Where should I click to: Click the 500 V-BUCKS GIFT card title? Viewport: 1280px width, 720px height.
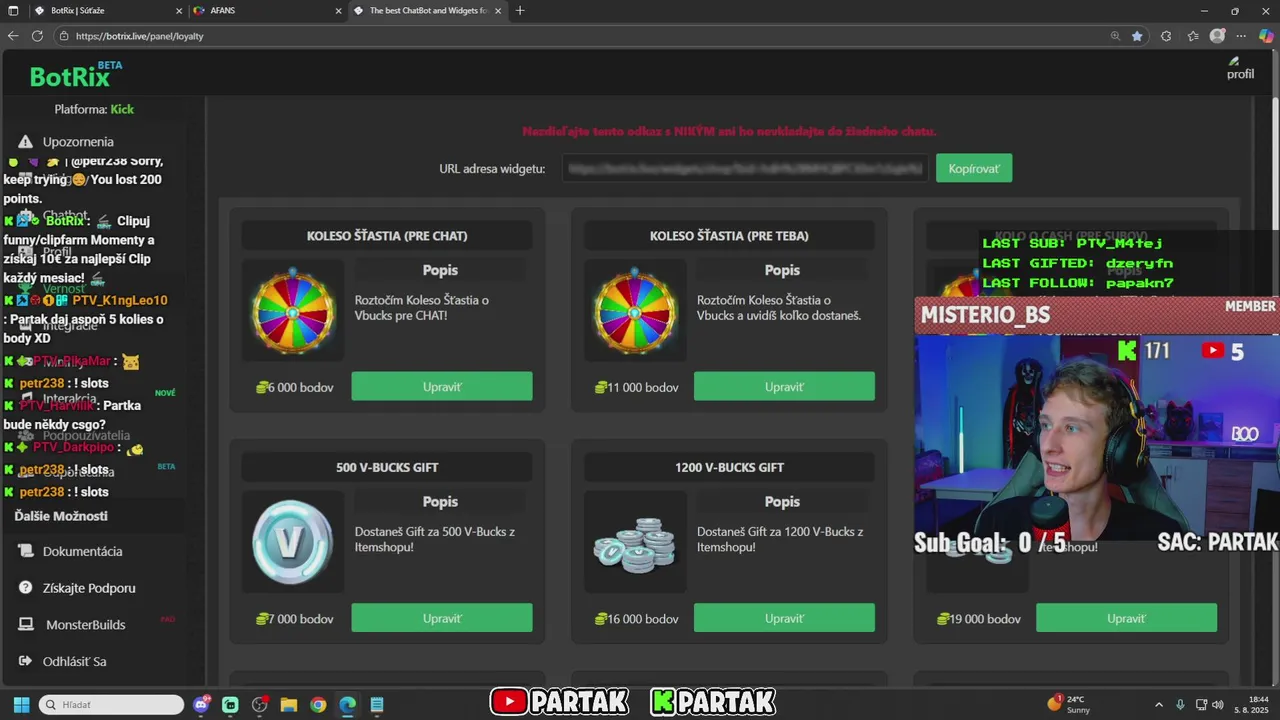387,467
